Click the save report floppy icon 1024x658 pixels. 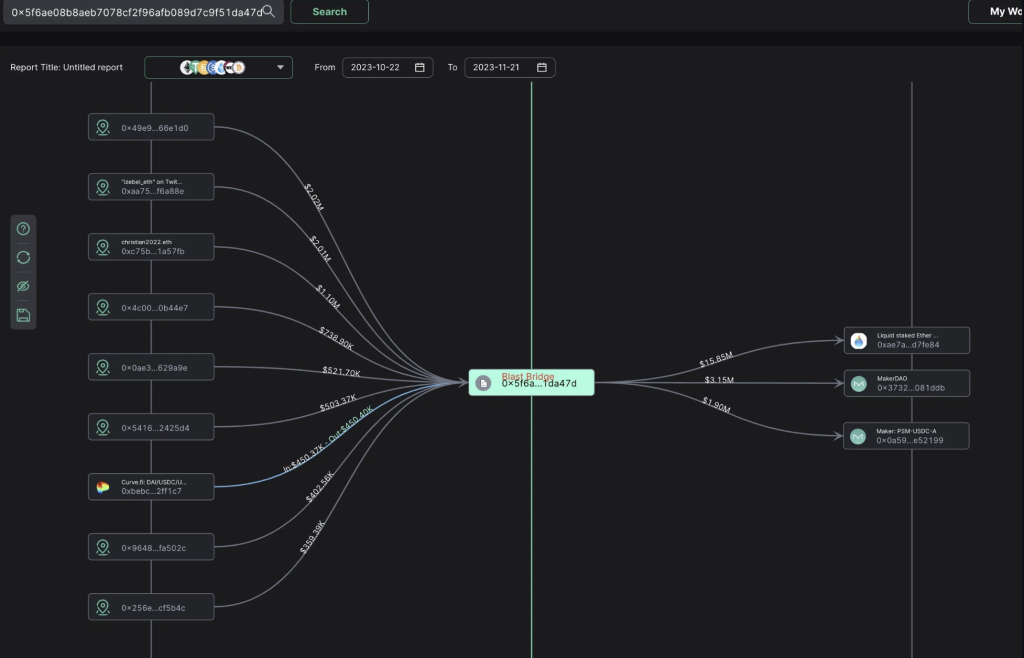24,315
